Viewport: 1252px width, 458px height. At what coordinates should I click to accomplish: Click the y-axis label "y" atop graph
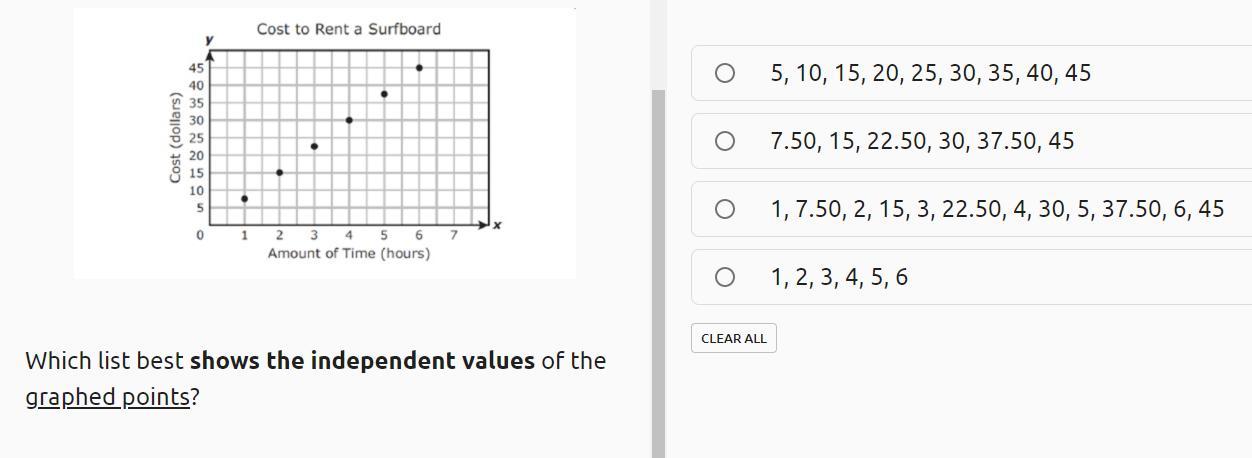point(209,39)
